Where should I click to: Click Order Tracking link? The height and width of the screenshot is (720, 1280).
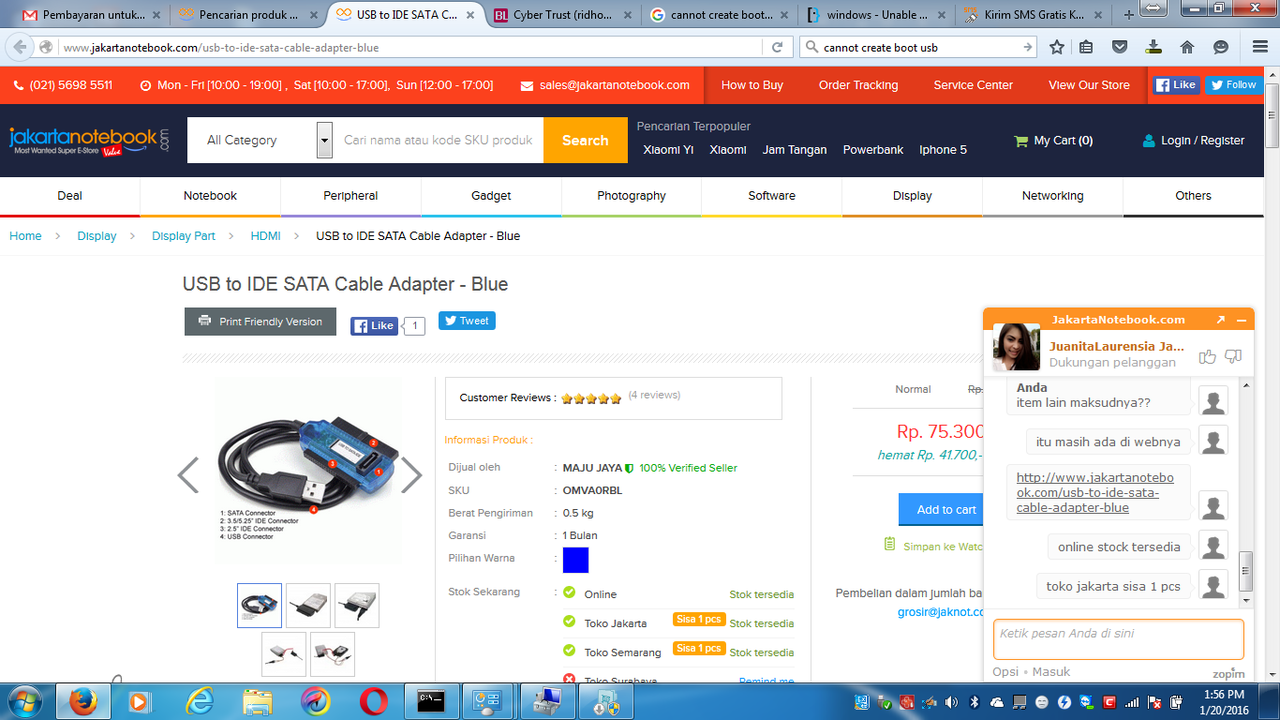pyautogui.click(x=858, y=85)
